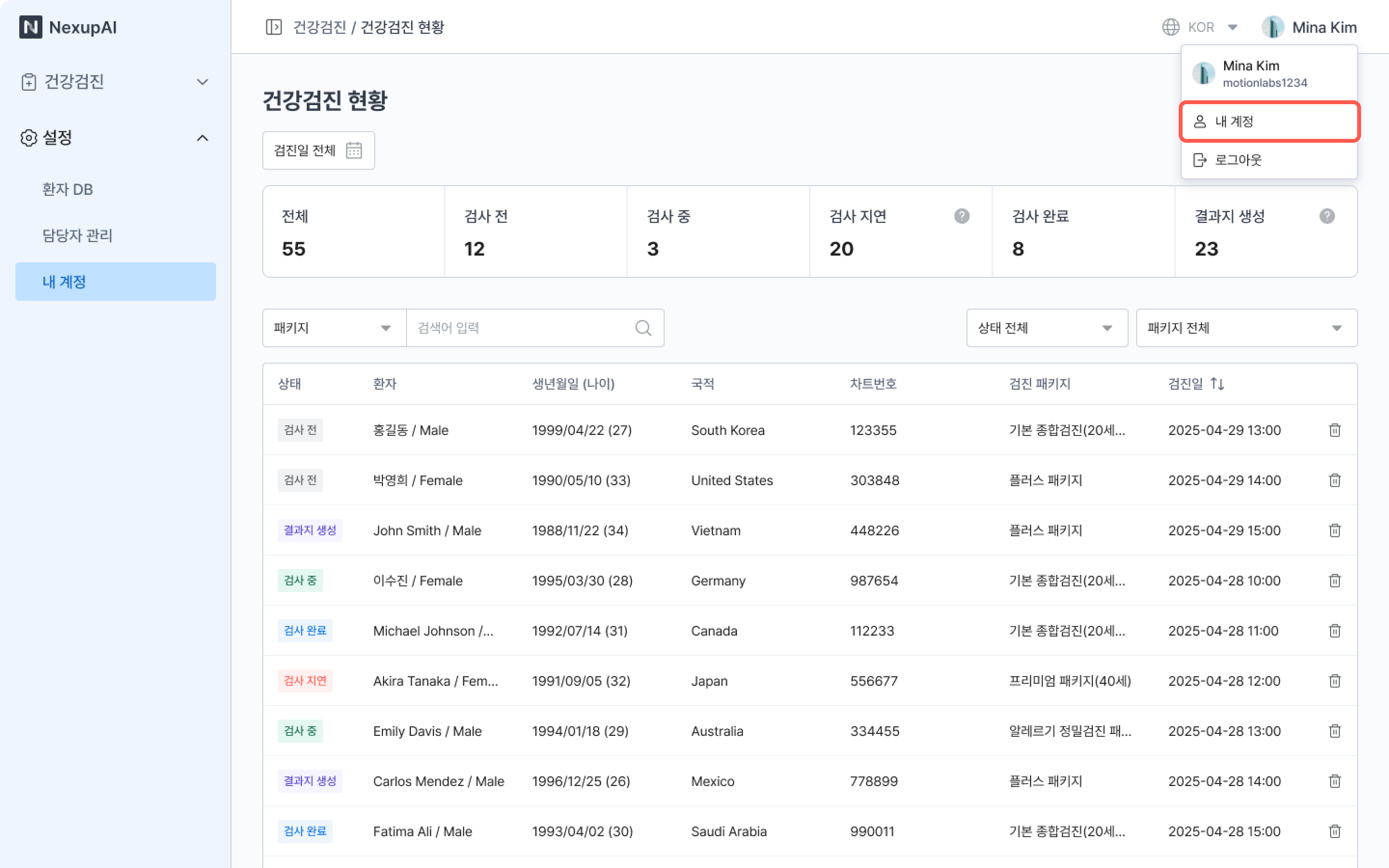
Task: Click the sidebar collapse icon near breadcrumb
Action: coord(274,27)
